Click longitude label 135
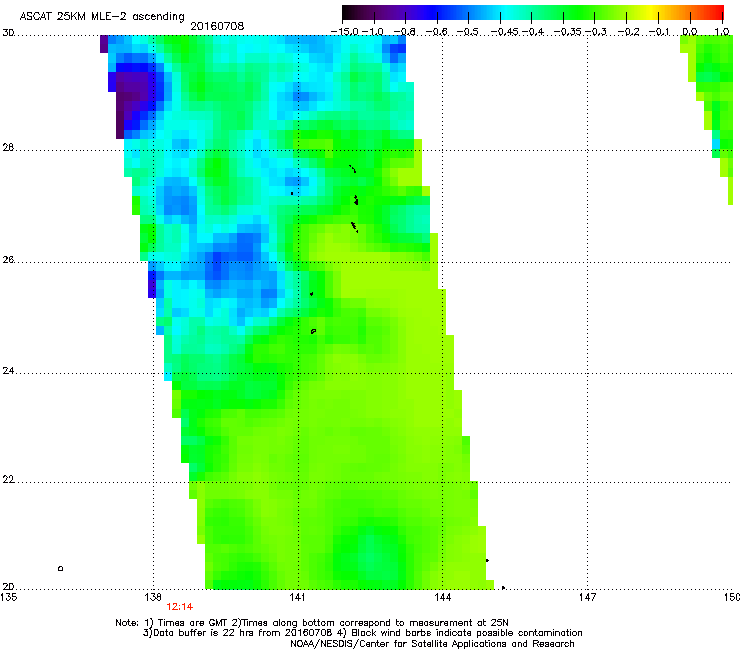The width and height of the screenshot is (740, 650). tap(8, 597)
